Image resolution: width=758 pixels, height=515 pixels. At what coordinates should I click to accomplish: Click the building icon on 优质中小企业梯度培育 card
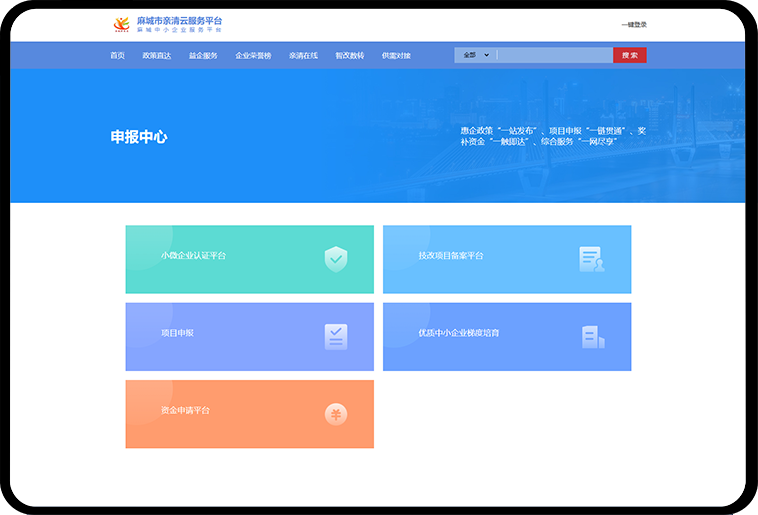pyautogui.click(x=592, y=337)
